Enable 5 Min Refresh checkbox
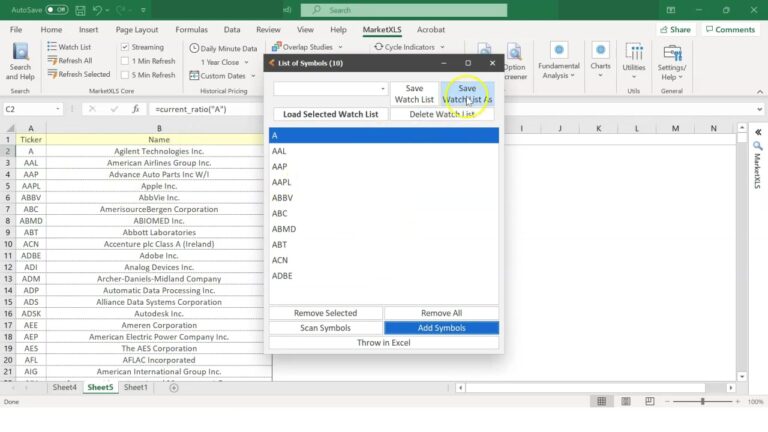768x432 pixels. click(x=125, y=75)
